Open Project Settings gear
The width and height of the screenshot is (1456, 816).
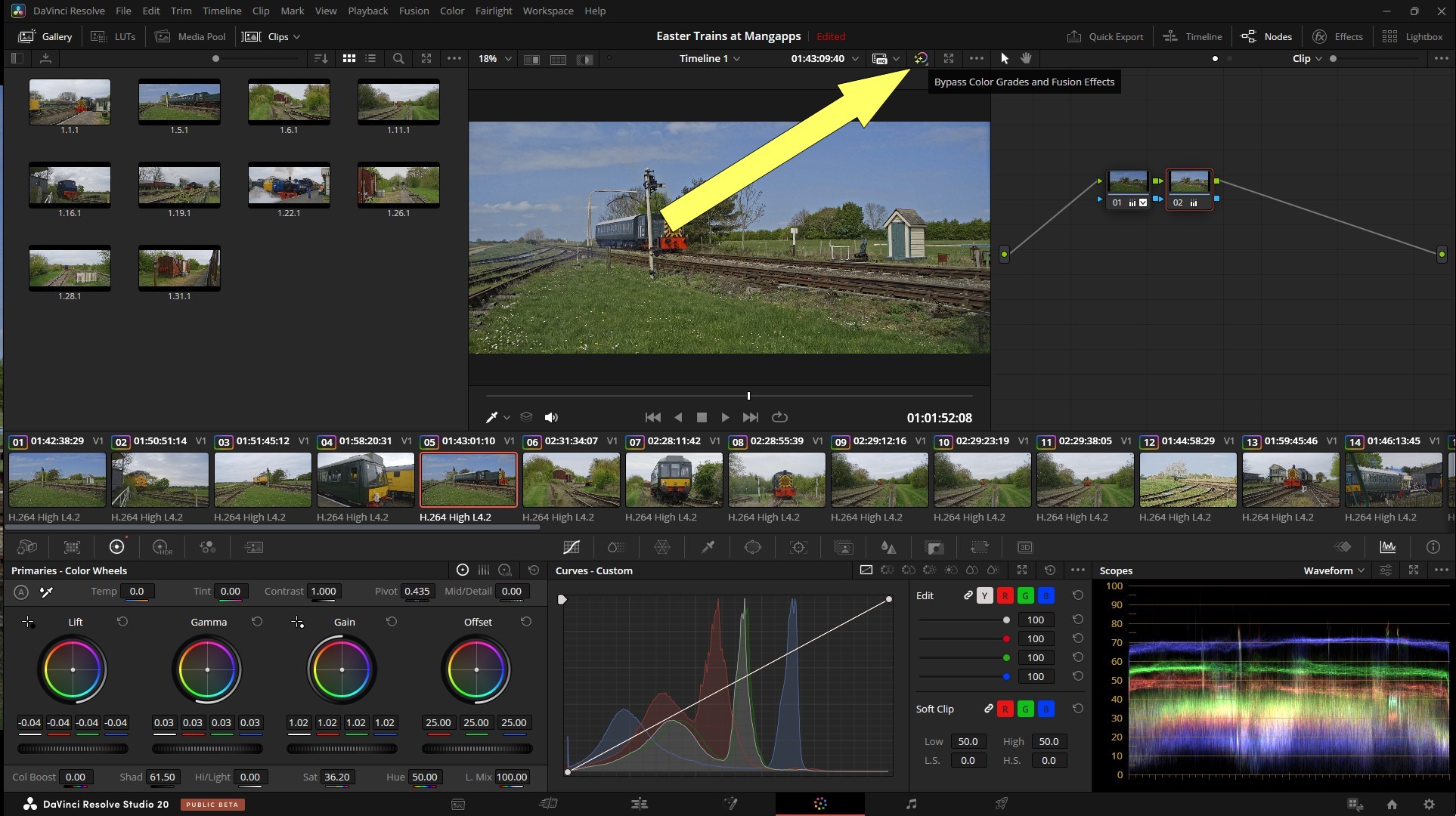tap(1429, 805)
